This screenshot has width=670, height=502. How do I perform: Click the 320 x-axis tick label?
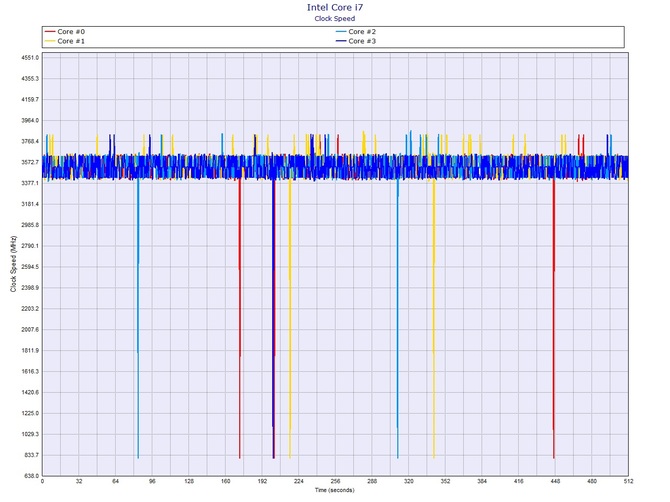pyautogui.click(x=408, y=481)
